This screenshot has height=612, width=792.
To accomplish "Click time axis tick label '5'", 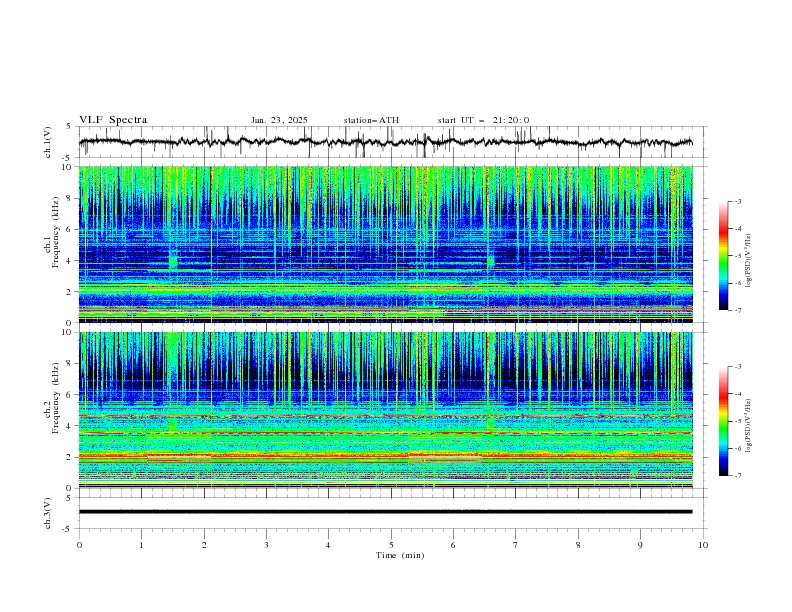I will (391, 545).
